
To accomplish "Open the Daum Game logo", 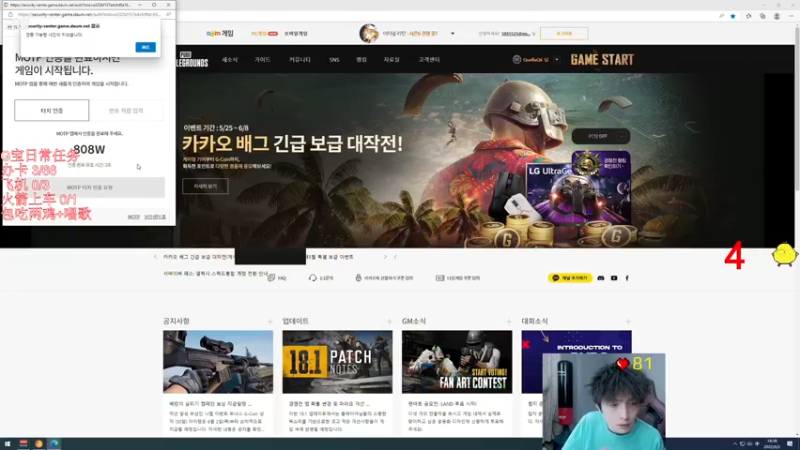I will pos(220,33).
